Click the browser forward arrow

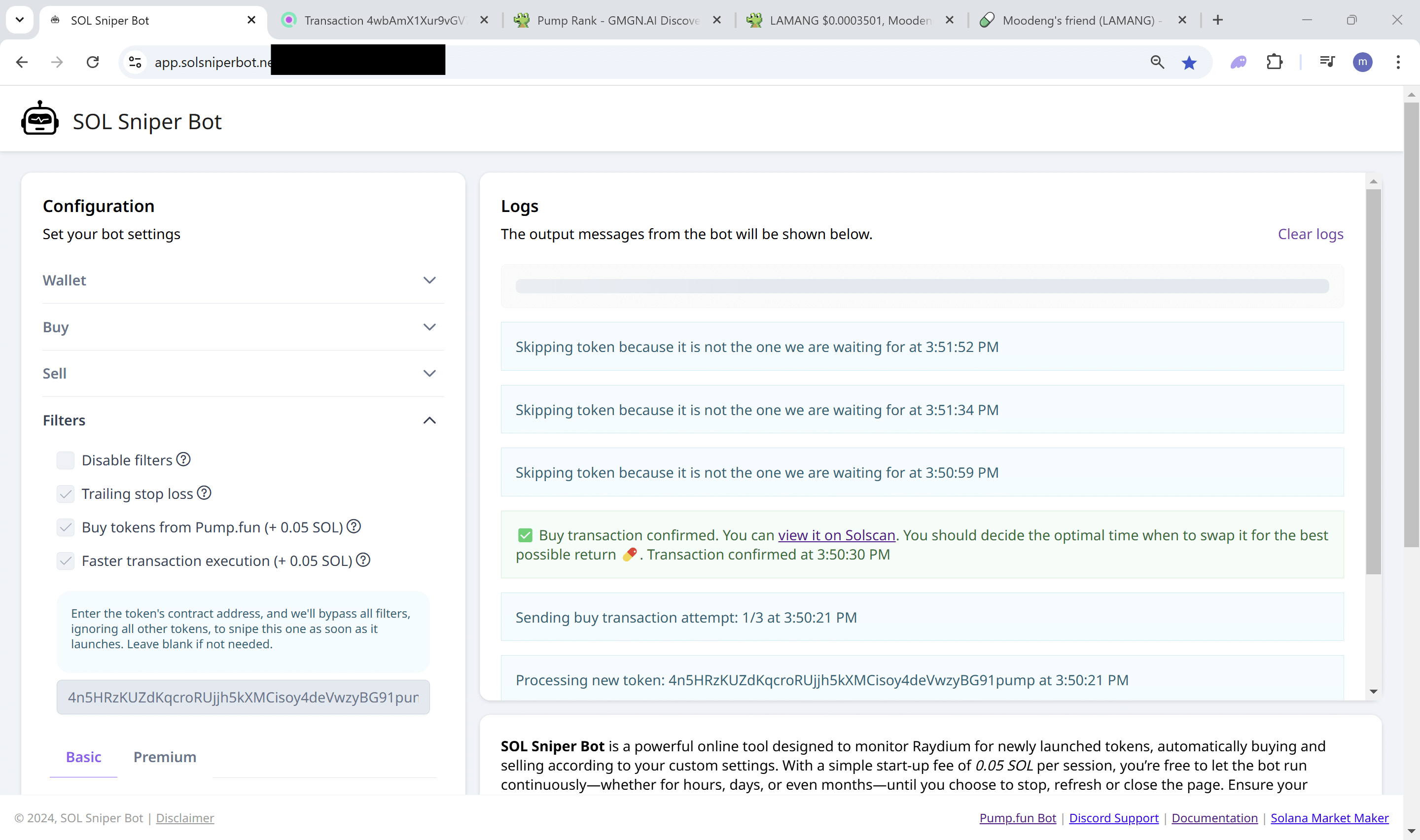(57, 62)
